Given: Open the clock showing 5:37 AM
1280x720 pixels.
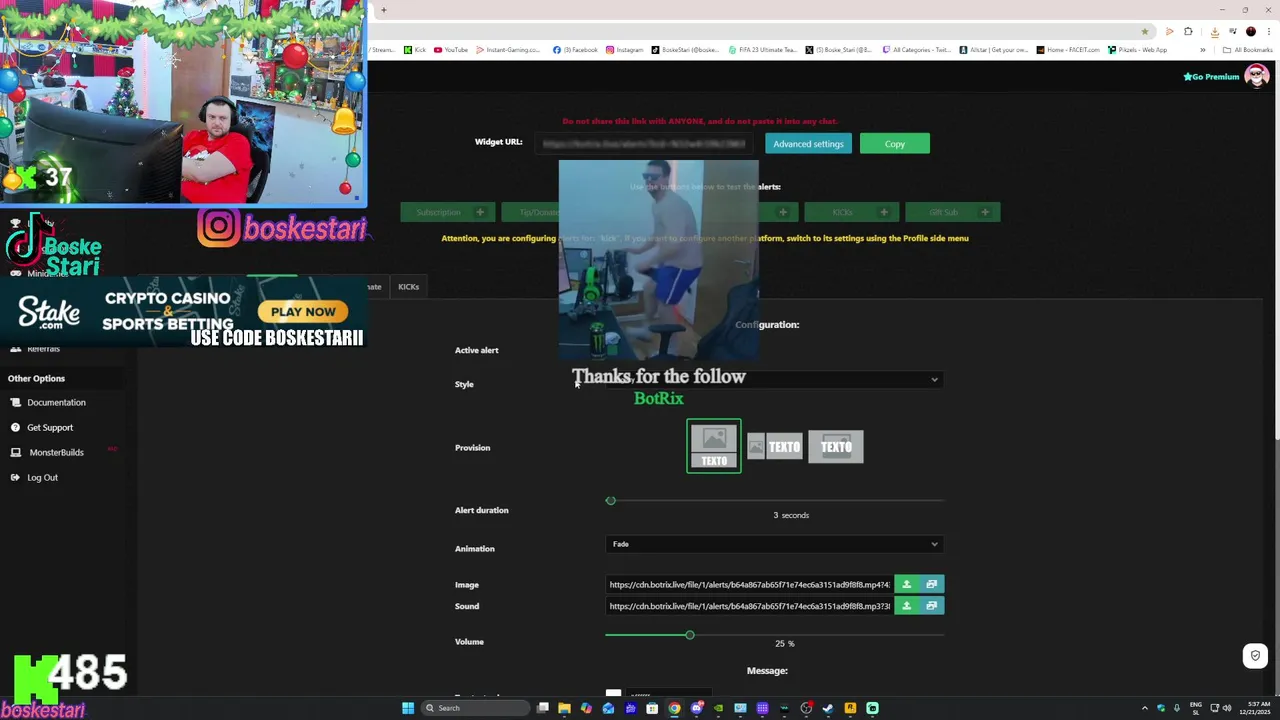Looking at the screenshot, I should pyautogui.click(x=1254, y=708).
